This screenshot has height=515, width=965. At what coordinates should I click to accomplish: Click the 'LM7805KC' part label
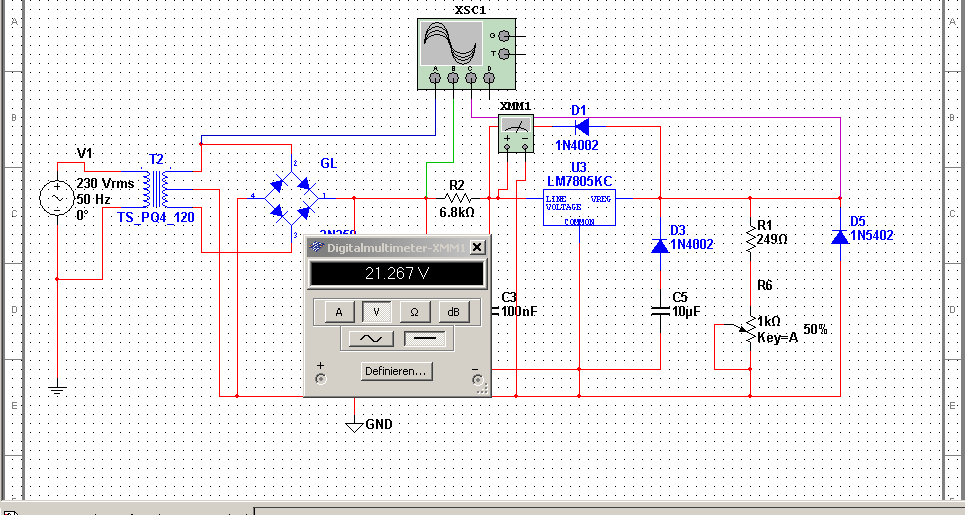coord(579,180)
